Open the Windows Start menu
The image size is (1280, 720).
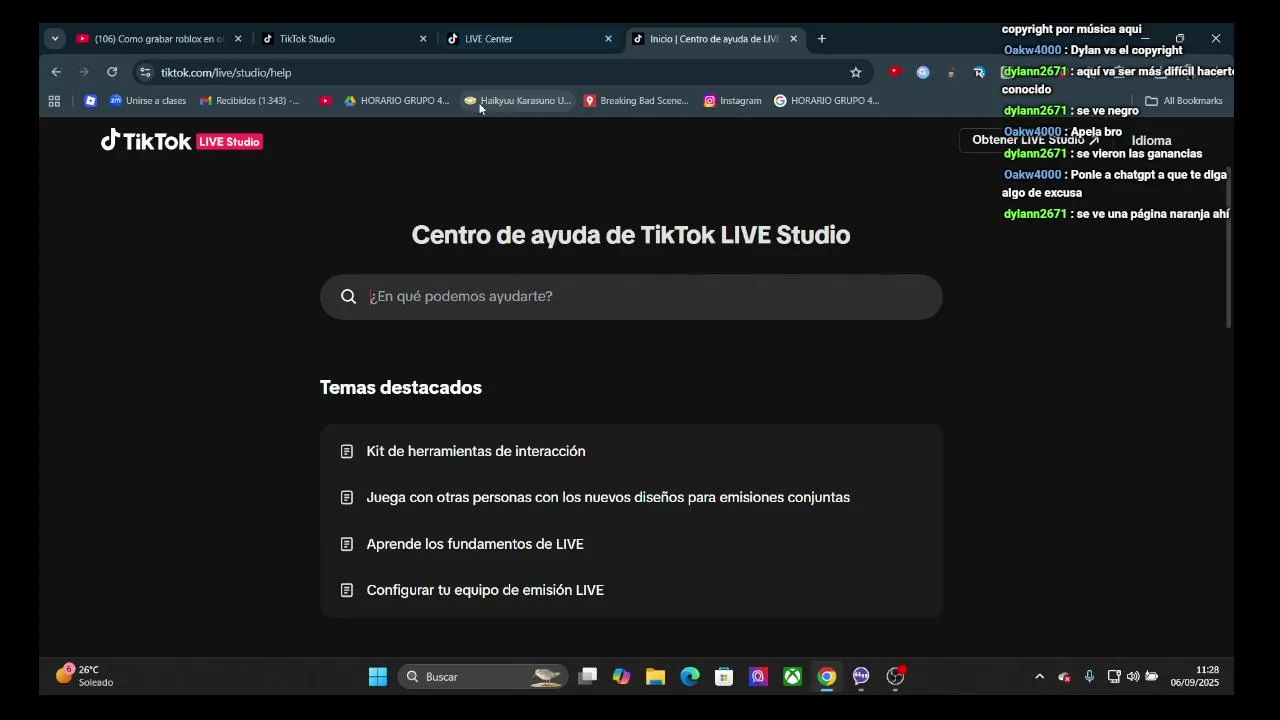point(378,677)
